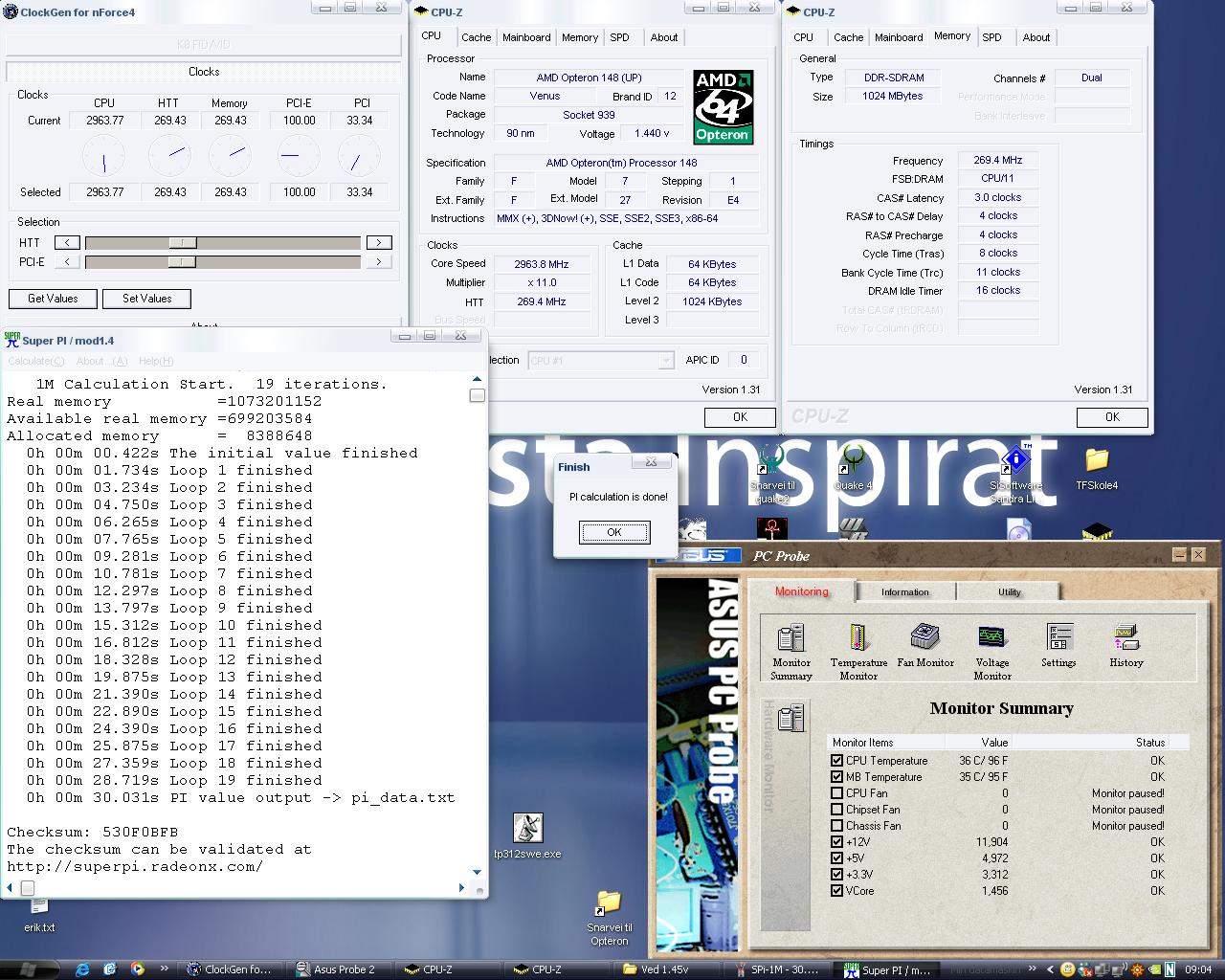The width and height of the screenshot is (1225, 980).
Task: Expand quick launch overflow chevron
Action: (165, 969)
